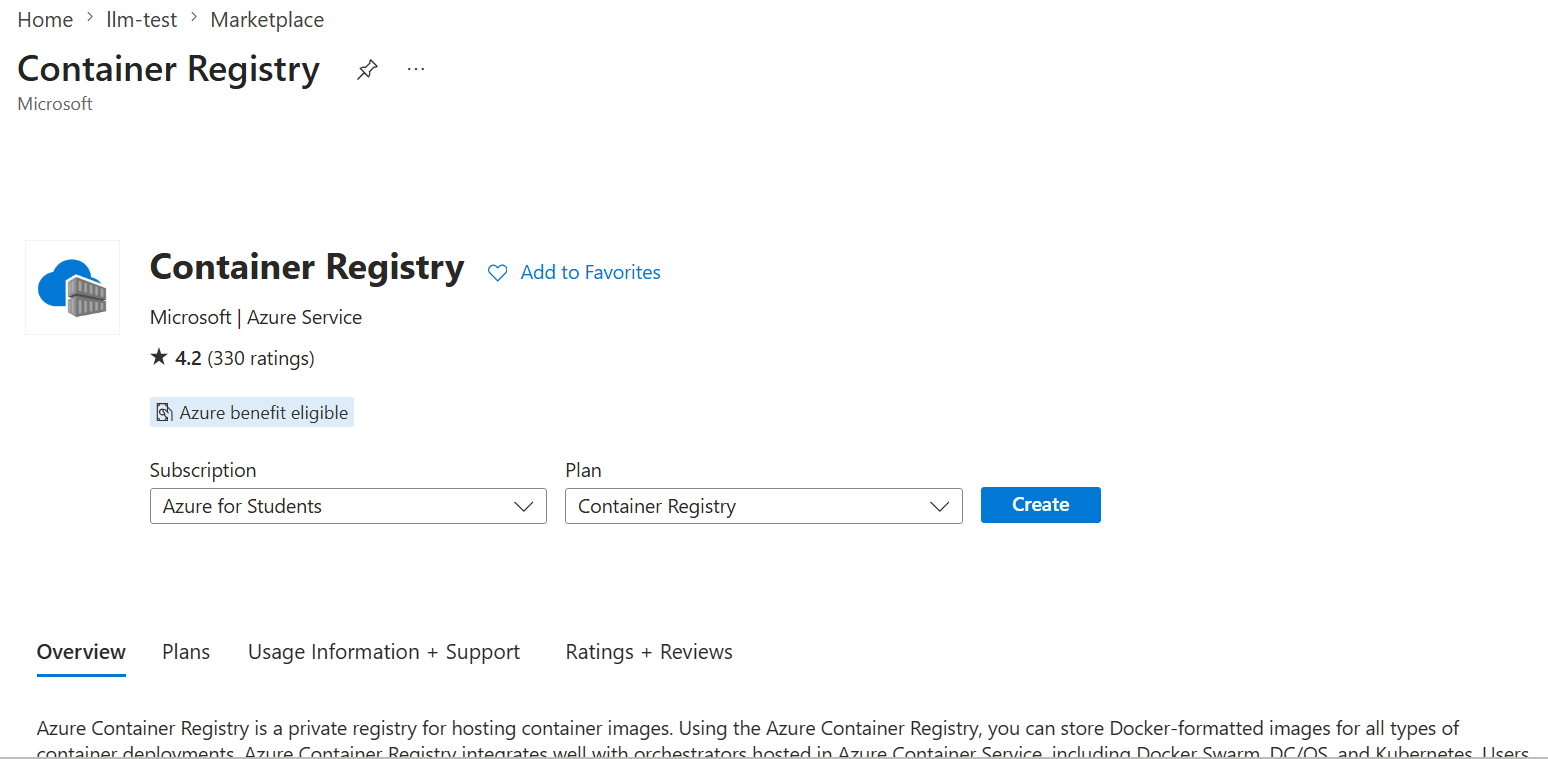Click the Azure benefit eligible badge icon
The image size is (1548, 759).
pyautogui.click(x=165, y=413)
